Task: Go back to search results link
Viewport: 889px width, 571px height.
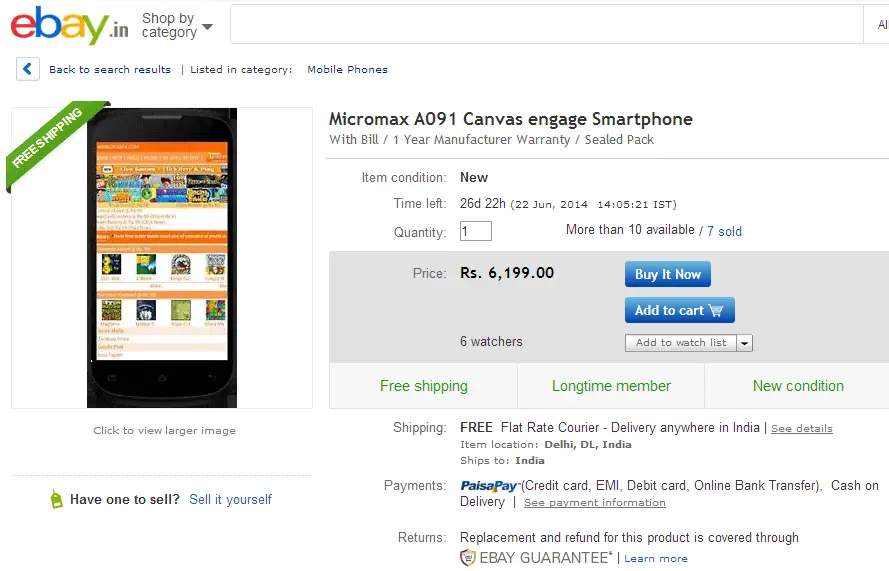Action: (109, 69)
